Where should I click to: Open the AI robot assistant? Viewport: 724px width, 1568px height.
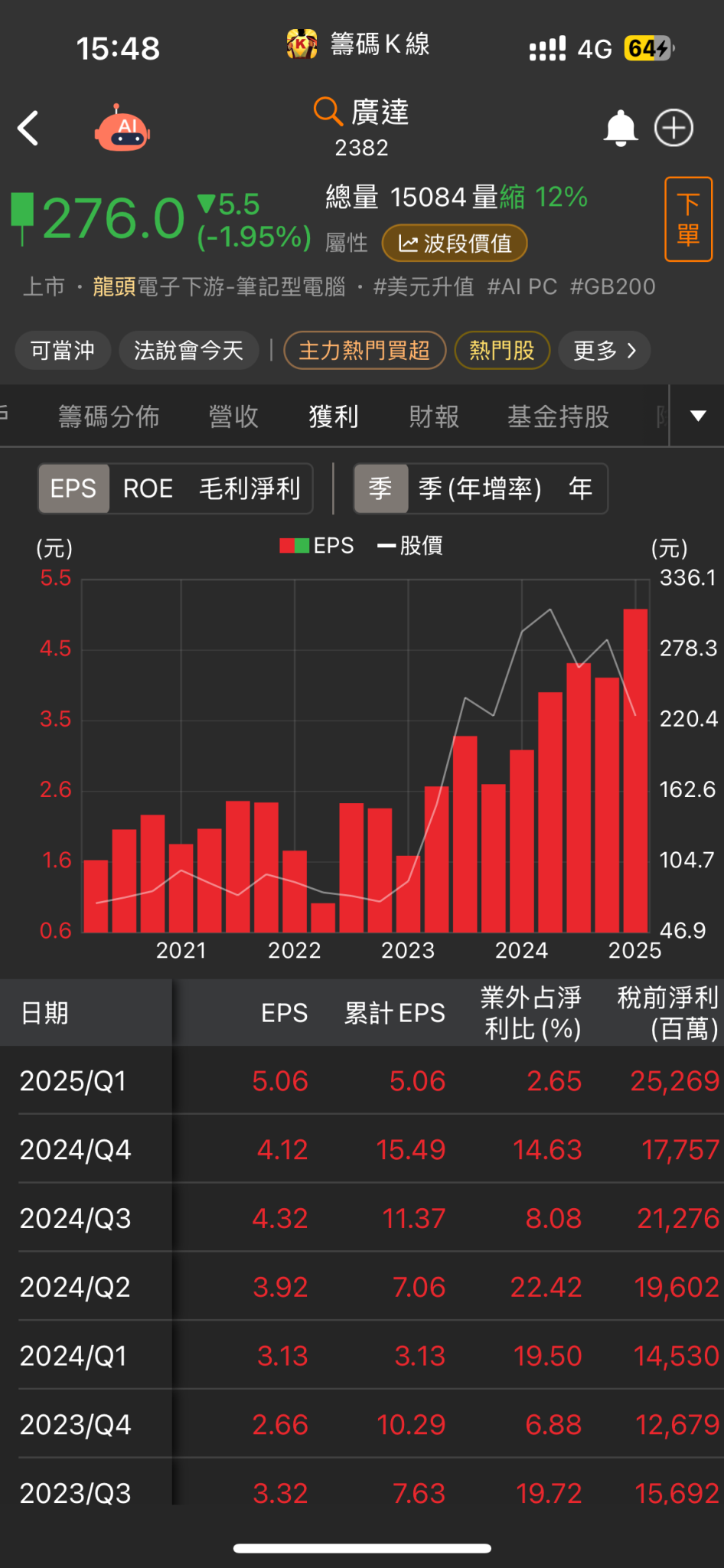pyautogui.click(x=122, y=129)
